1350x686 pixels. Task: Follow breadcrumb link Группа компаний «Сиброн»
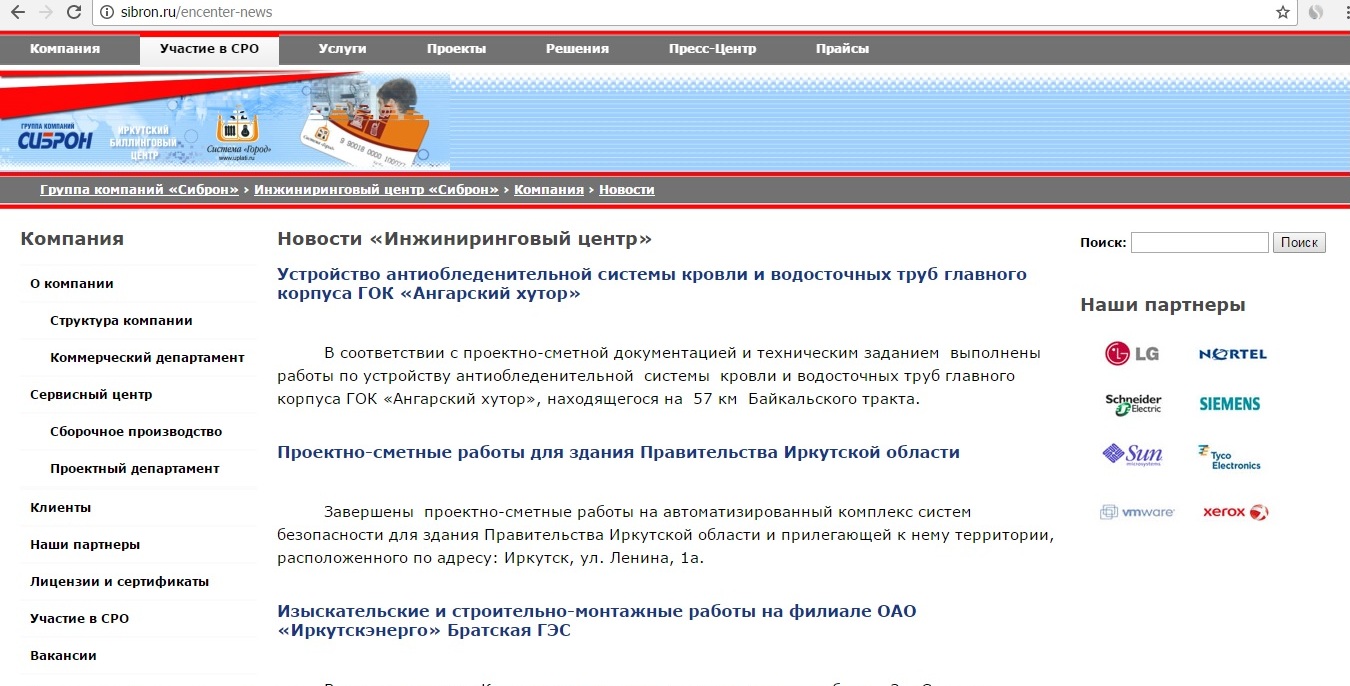(x=139, y=190)
